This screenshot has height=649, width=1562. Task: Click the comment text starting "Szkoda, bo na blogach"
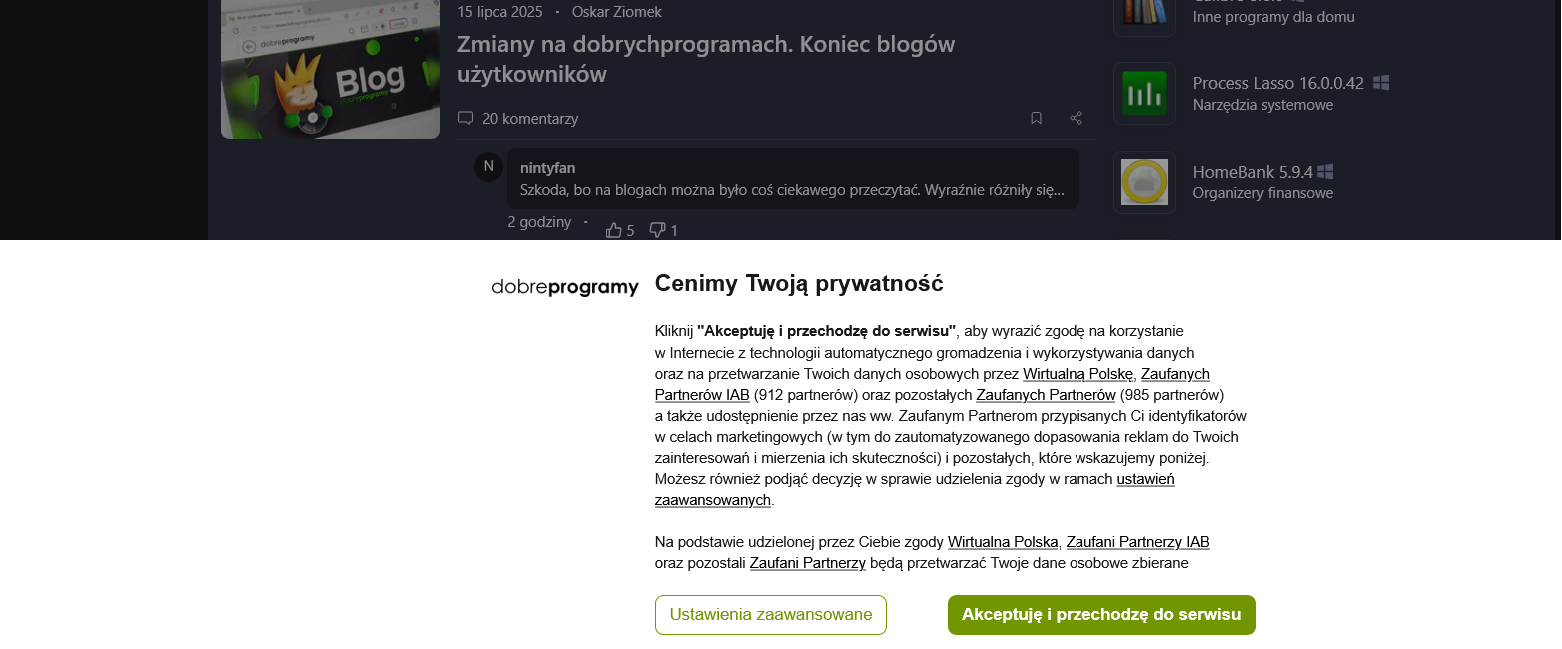pyautogui.click(x=792, y=189)
